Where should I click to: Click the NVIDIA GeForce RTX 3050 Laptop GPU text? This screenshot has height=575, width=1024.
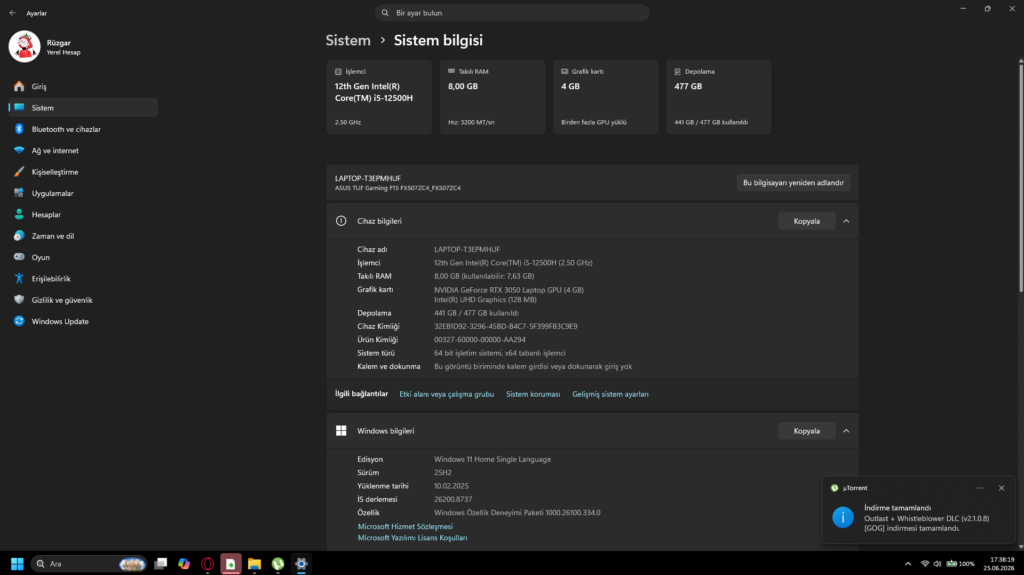point(509,289)
